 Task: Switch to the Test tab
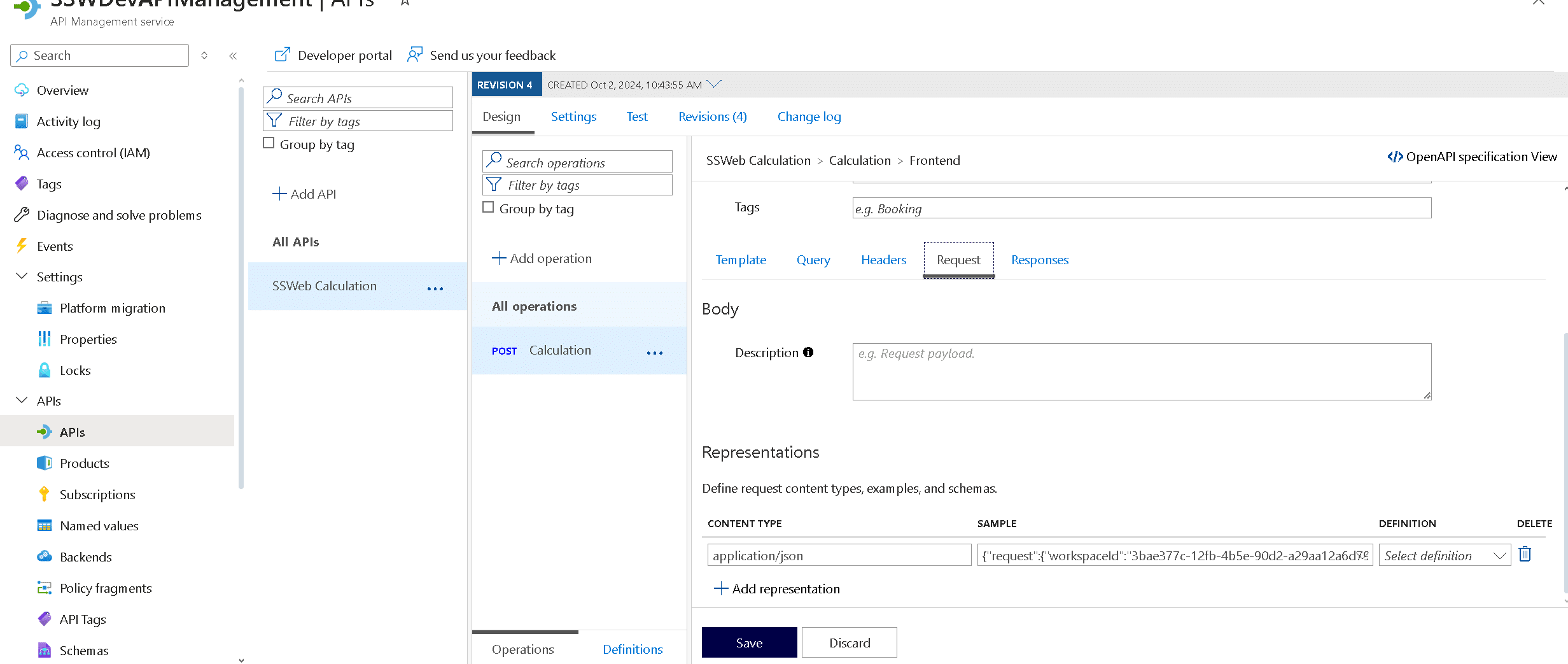click(x=636, y=117)
